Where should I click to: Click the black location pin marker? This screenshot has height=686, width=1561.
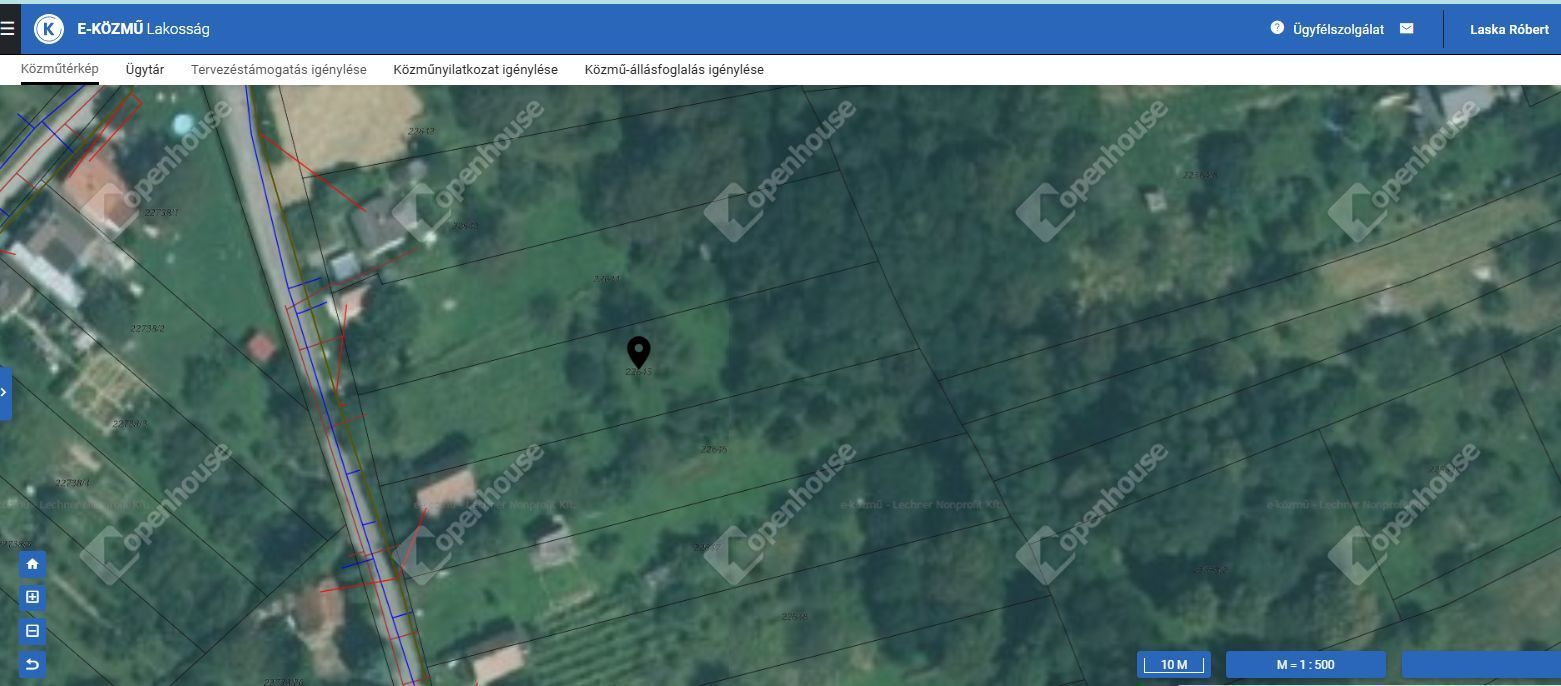638,353
